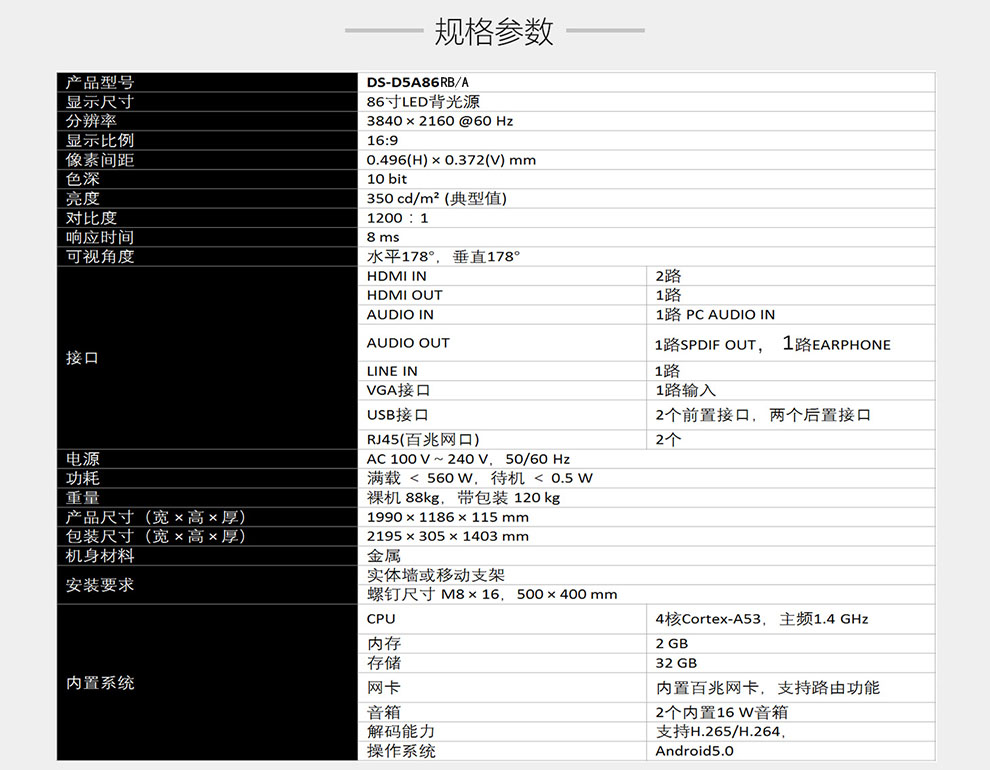Select the 对比度 label
This screenshot has height=770, width=990.
point(91,218)
